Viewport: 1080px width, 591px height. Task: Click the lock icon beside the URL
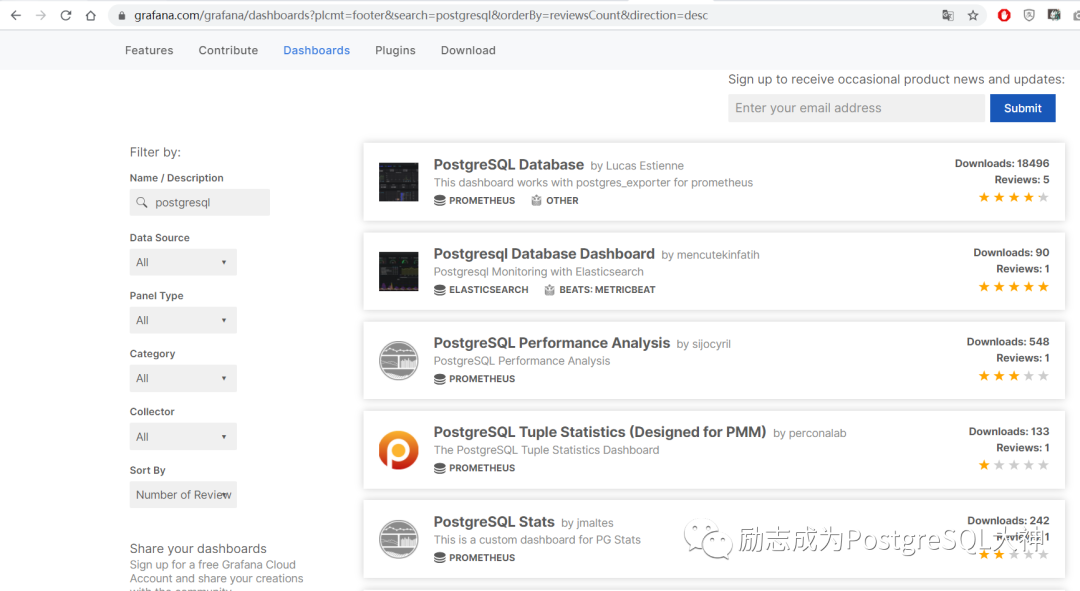click(x=122, y=15)
